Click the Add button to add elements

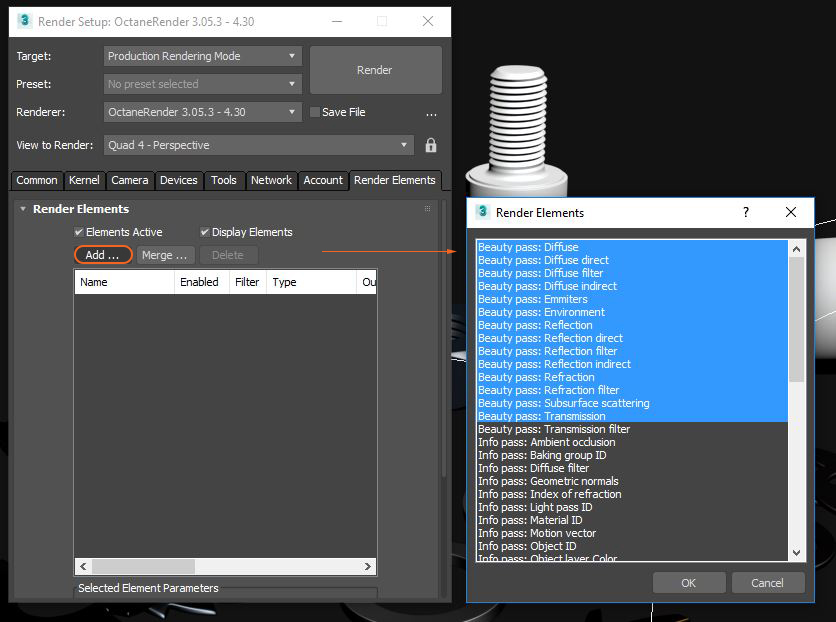101,255
